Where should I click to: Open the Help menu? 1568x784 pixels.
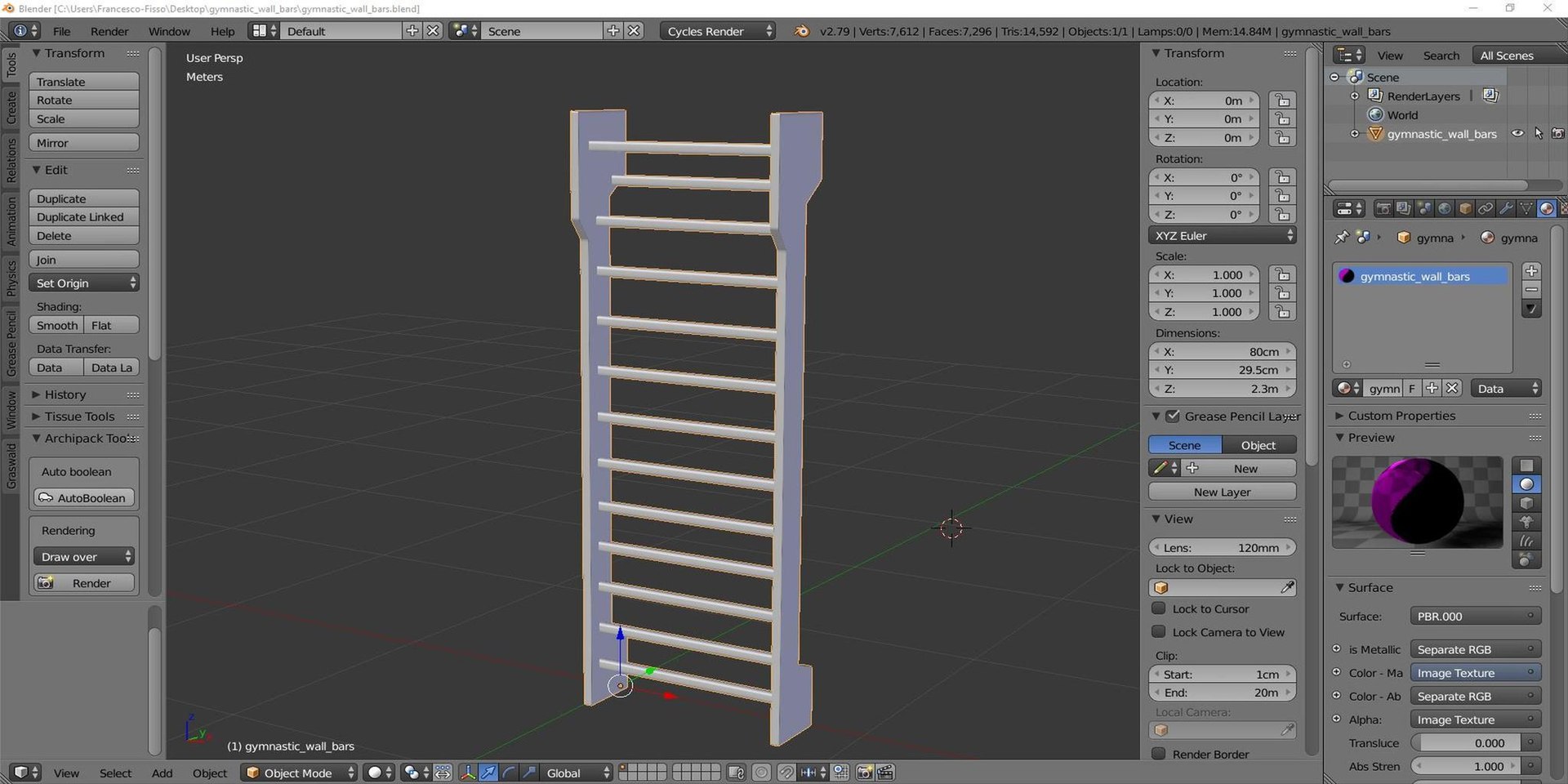tap(222, 31)
